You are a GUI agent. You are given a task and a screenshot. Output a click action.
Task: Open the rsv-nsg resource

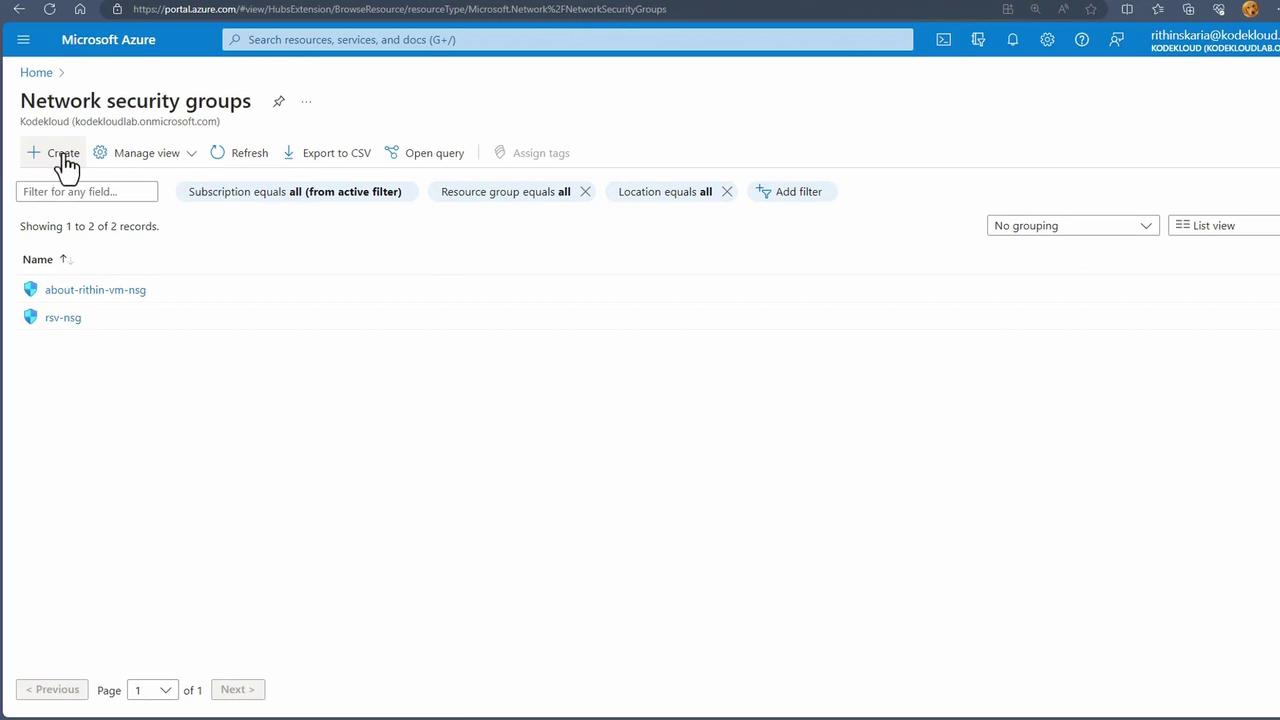pyautogui.click(x=63, y=318)
